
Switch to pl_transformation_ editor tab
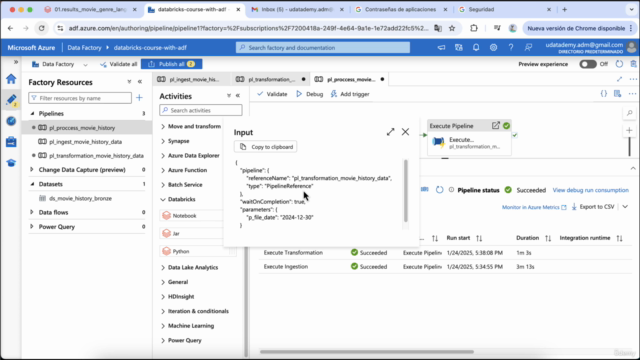(x=271, y=79)
